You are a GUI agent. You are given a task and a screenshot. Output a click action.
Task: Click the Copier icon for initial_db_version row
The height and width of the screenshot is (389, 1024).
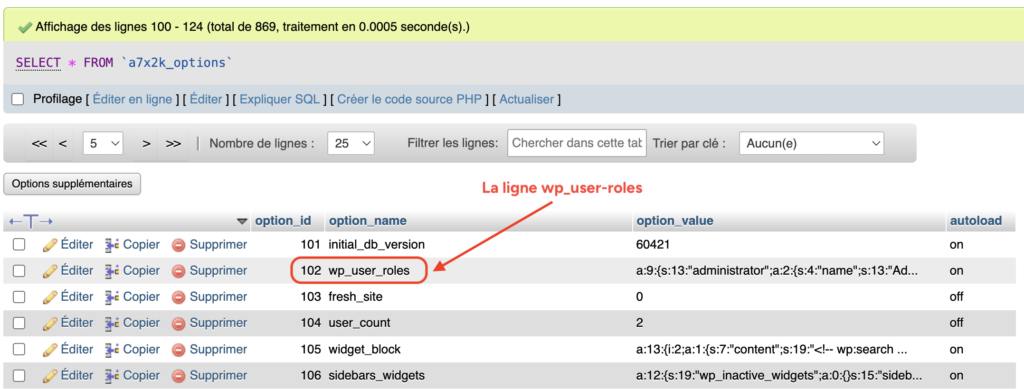coord(112,245)
